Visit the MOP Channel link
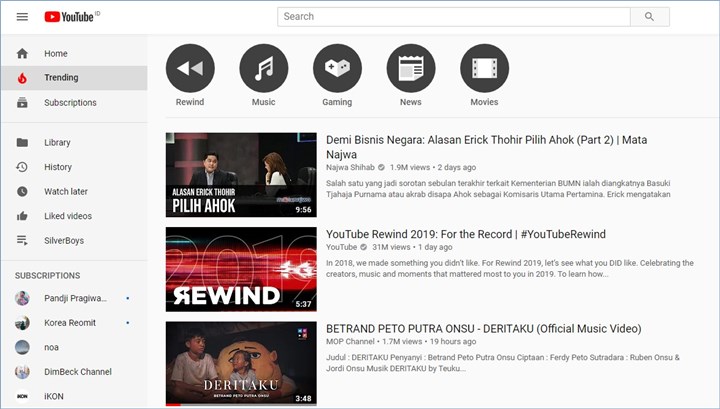Screen dimensions: 720x409 coord(350,342)
